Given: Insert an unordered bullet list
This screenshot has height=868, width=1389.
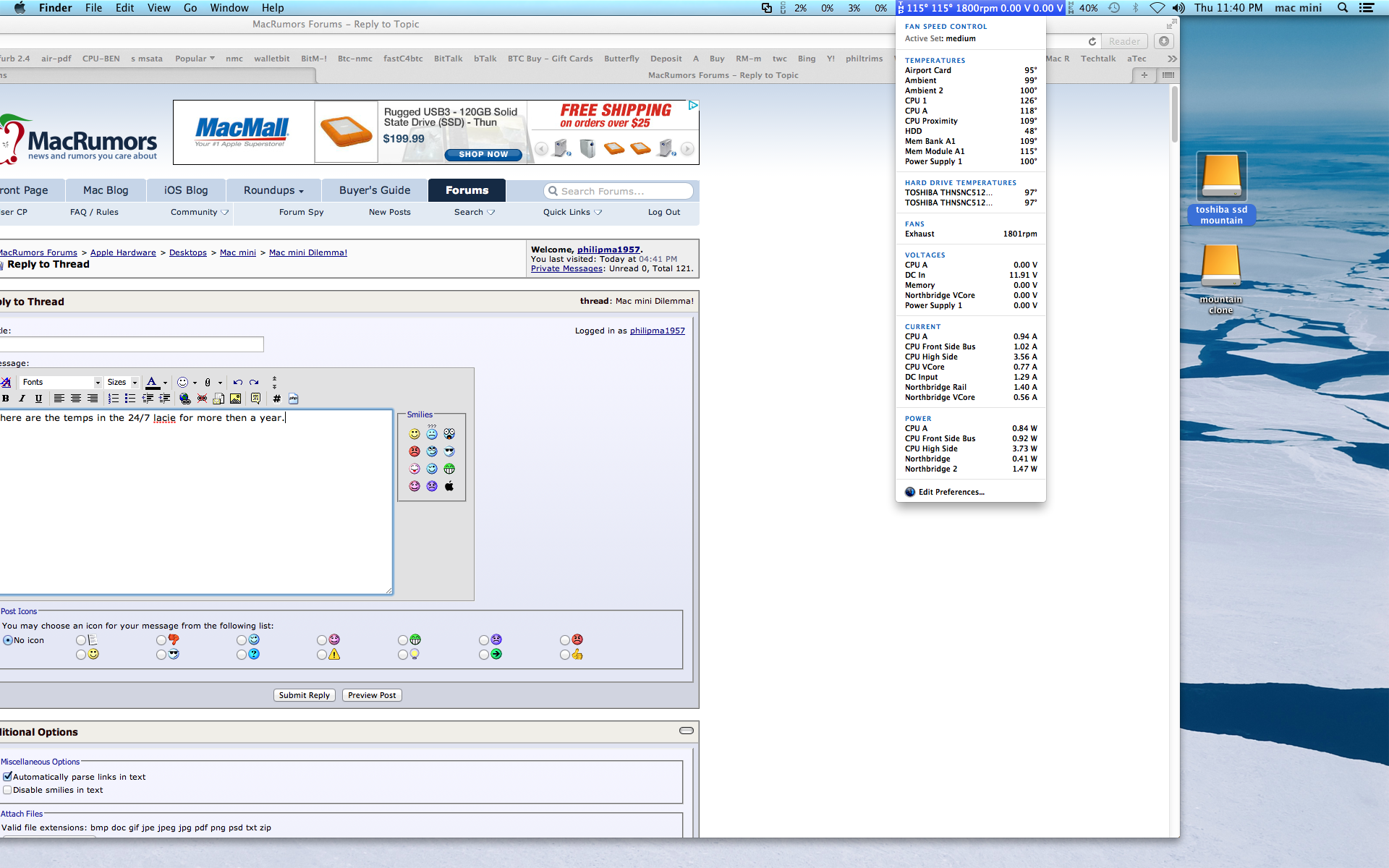Looking at the screenshot, I should 130,399.
